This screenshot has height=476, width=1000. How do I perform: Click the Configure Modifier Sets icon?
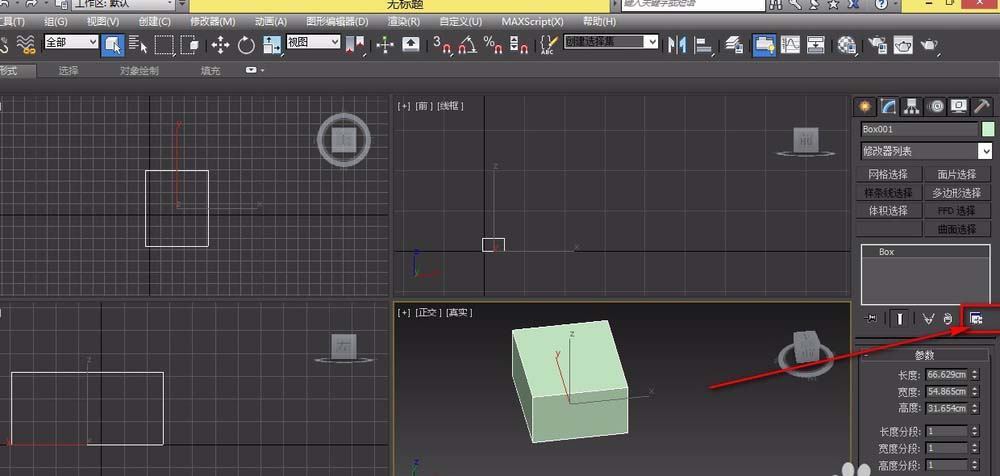(x=976, y=318)
